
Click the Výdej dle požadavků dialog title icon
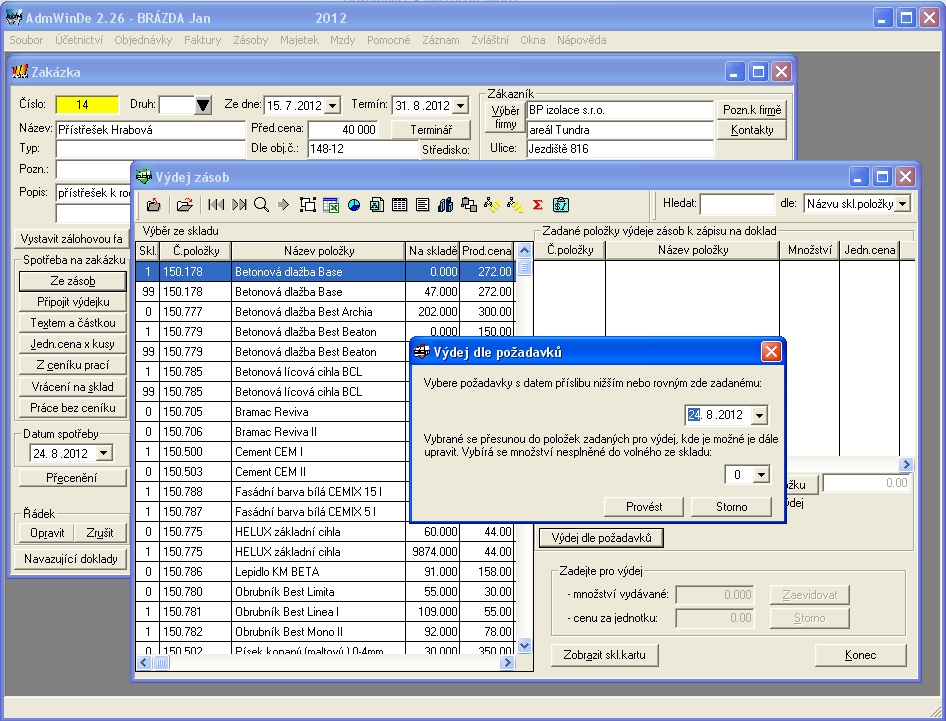[422, 352]
